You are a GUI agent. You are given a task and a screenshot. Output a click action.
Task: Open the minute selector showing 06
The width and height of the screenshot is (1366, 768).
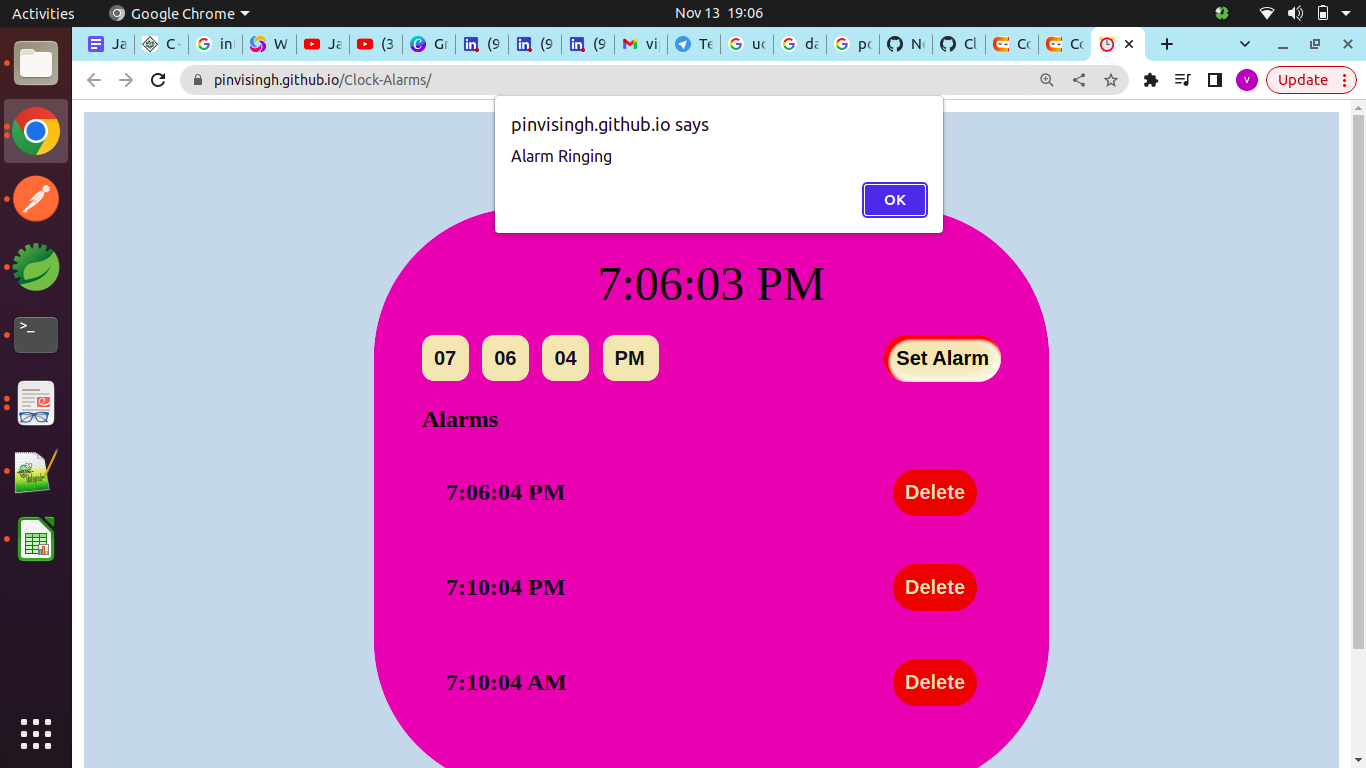pos(505,358)
